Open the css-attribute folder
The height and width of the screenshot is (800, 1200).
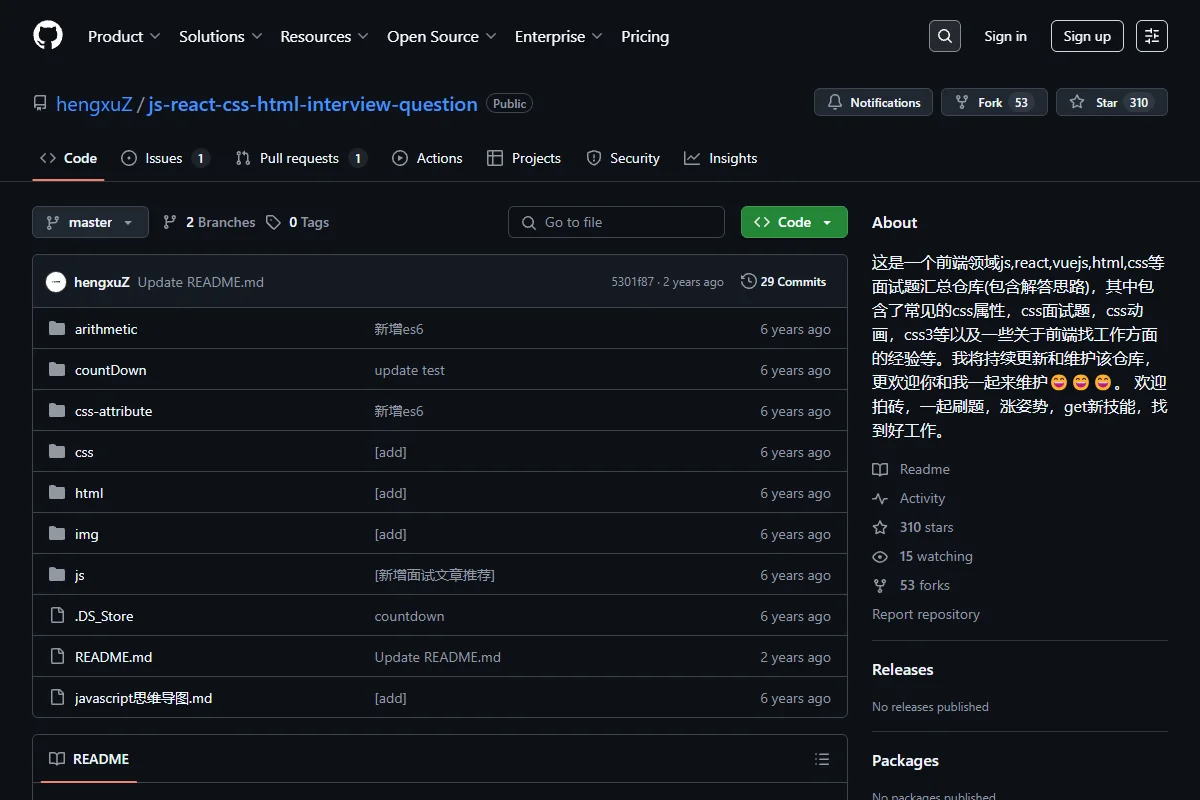tap(114, 411)
